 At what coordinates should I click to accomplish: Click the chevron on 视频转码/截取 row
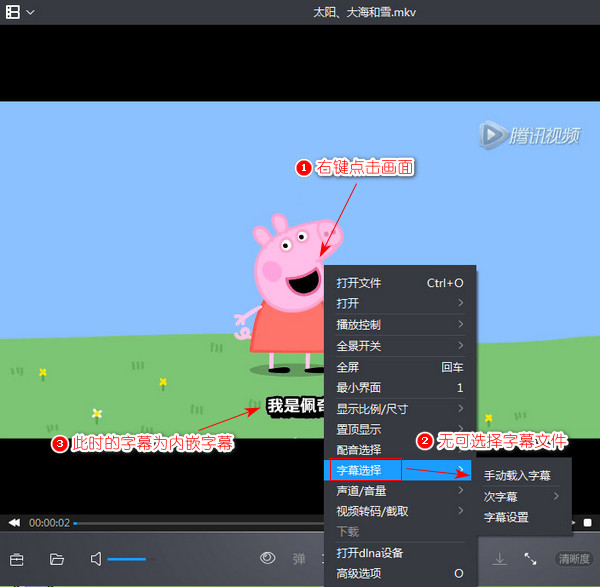click(x=461, y=510)
